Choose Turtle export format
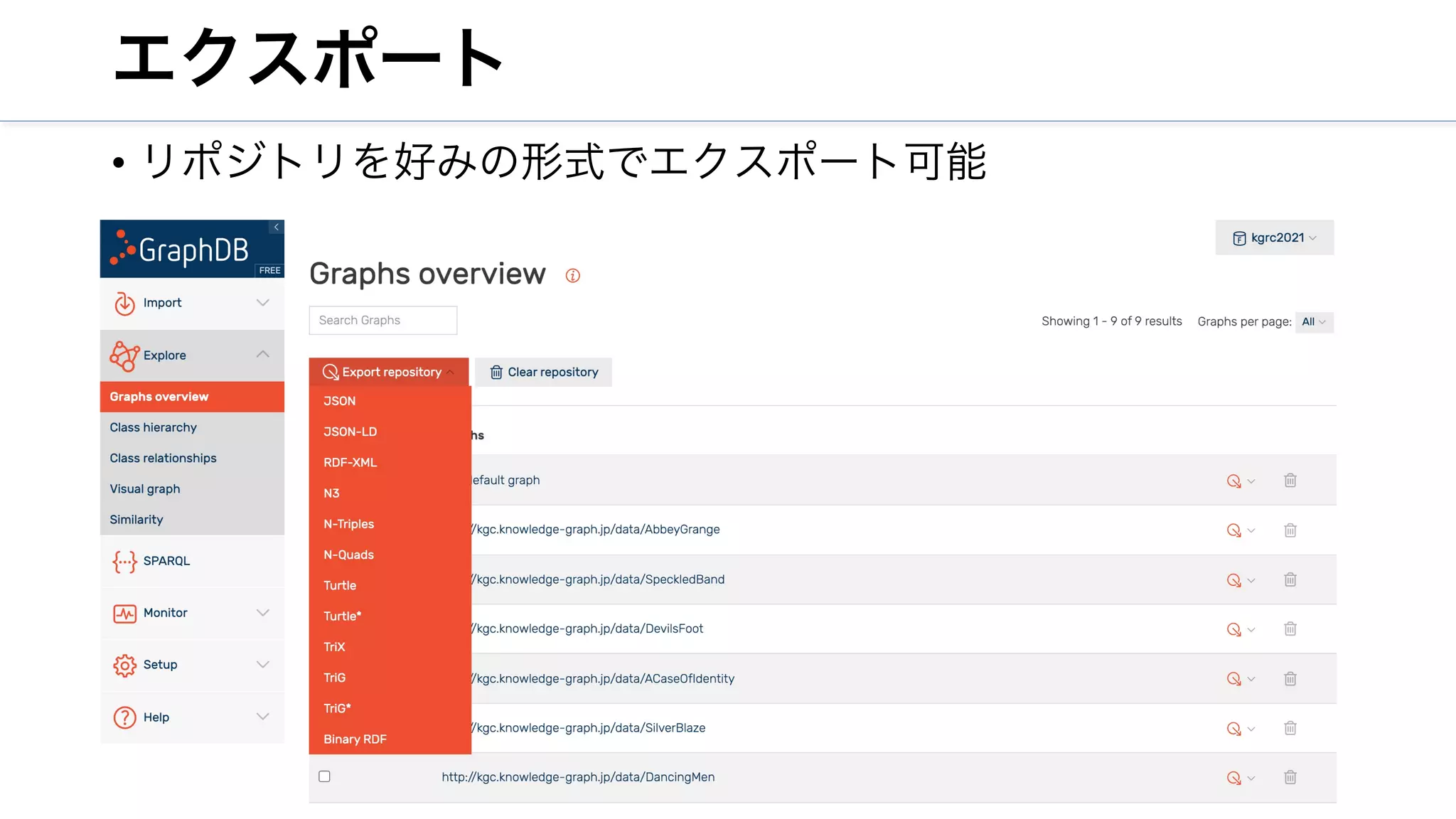 (x=390, y=585)
